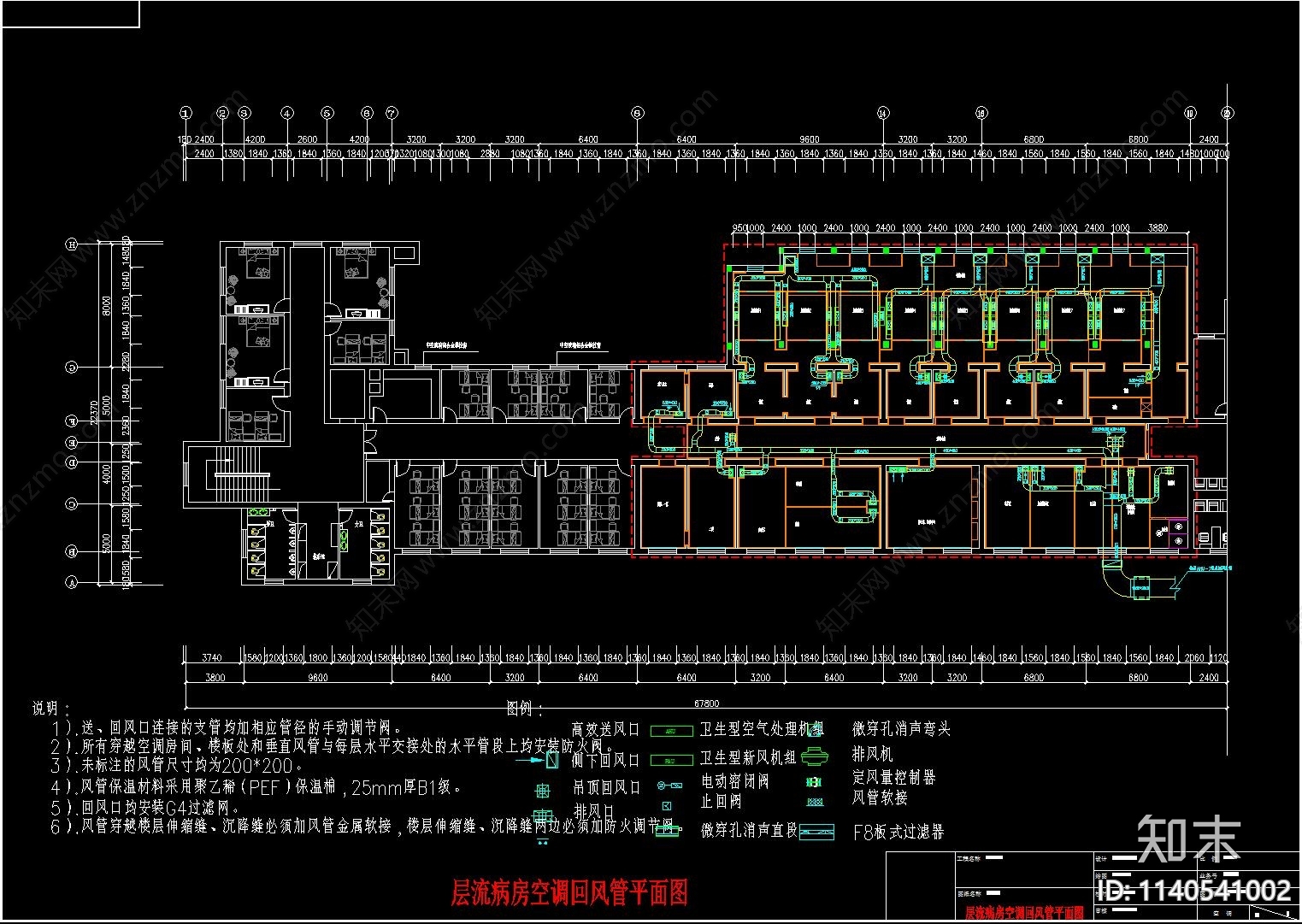The image size is (1302, 924).
Task: Click grid axis bubble 4 at top
Action: [286, 113]
